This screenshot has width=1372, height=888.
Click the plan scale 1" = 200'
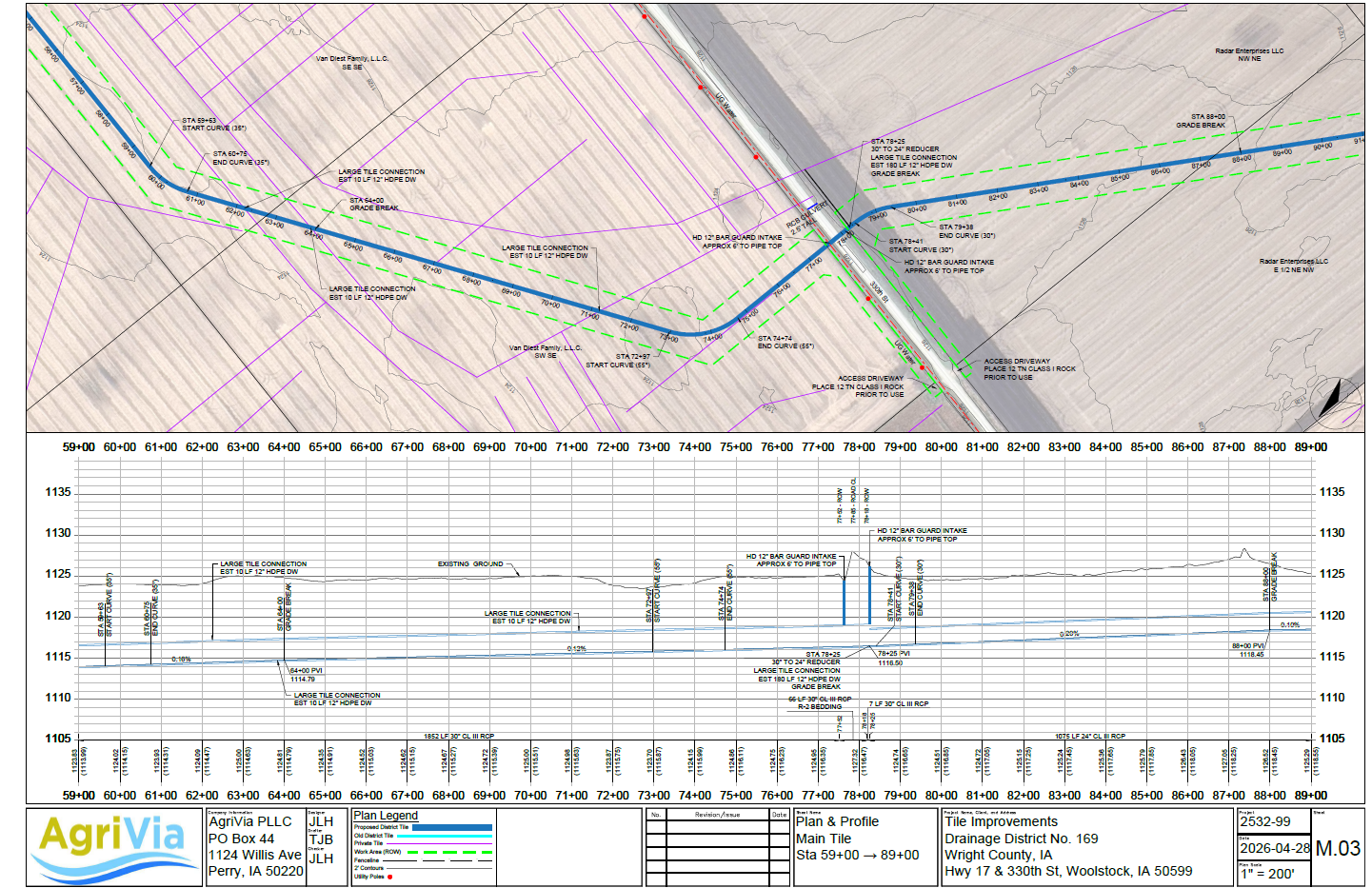pos(1266,874)
